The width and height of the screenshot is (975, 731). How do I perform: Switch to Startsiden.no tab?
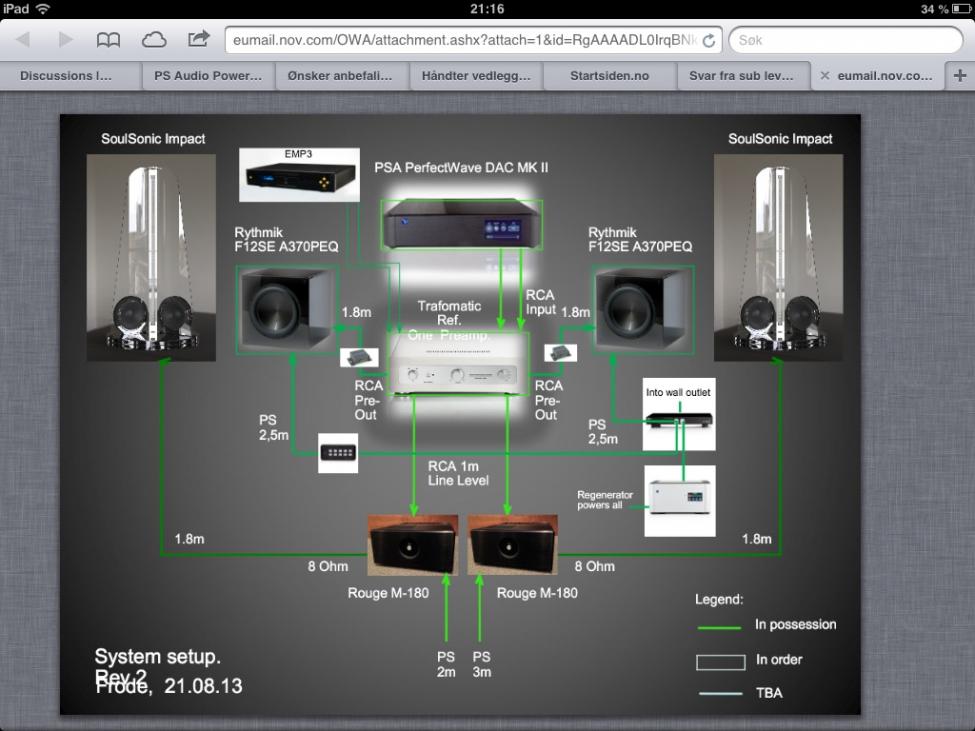[x=609, y=76]
